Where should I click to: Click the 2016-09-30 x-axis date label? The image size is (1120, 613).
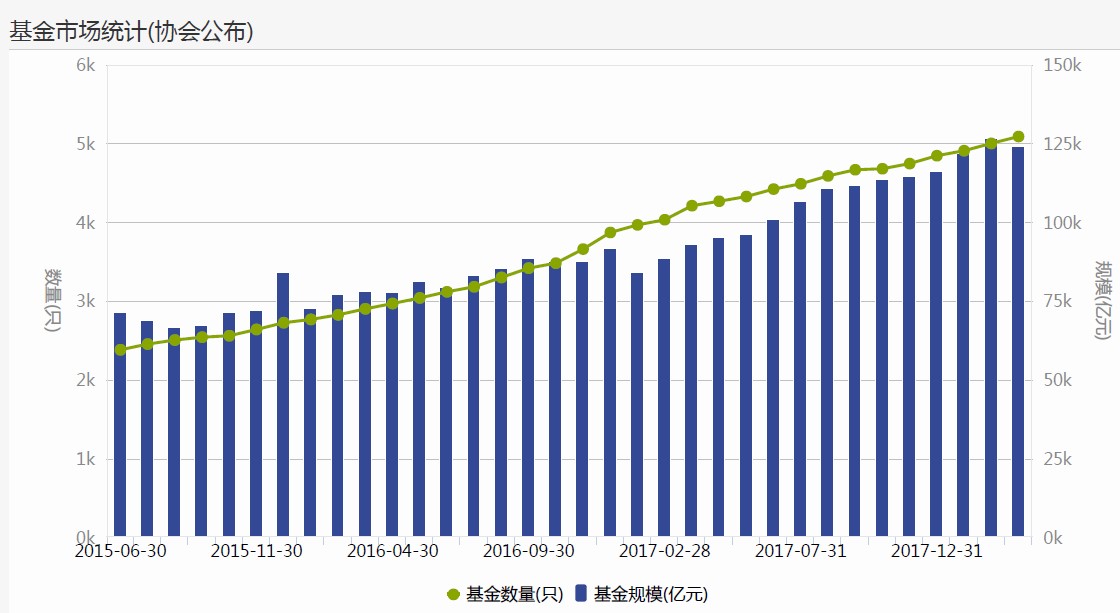[x=528, y=551]
